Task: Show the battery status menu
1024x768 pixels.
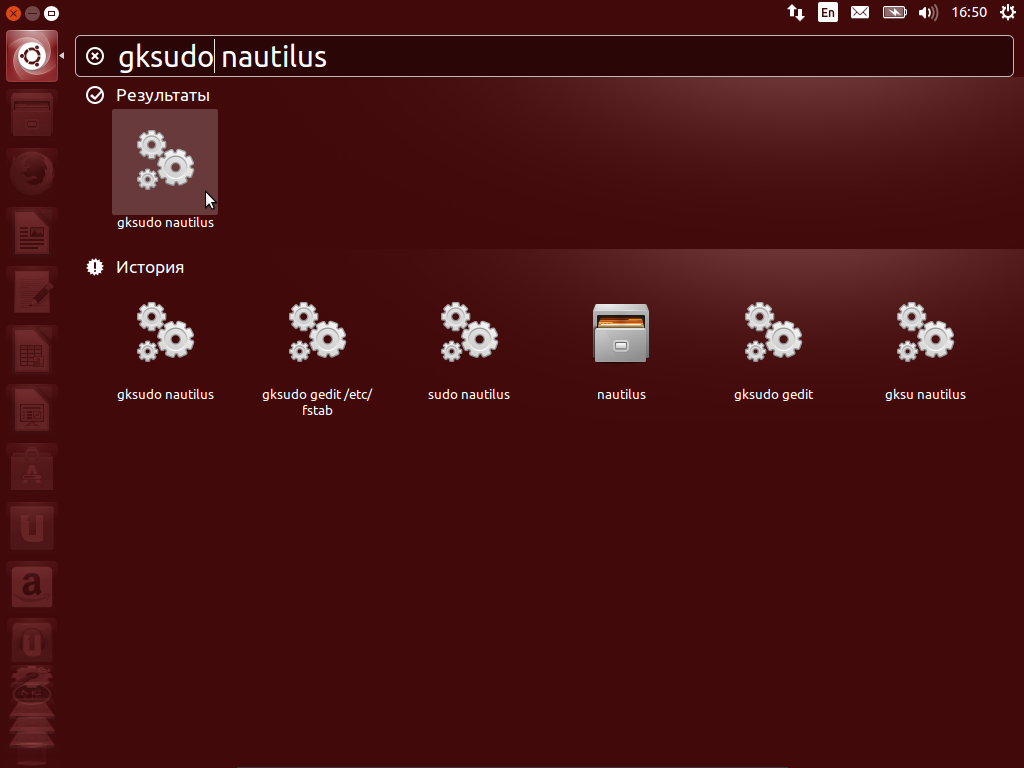Action: [893, 13]
